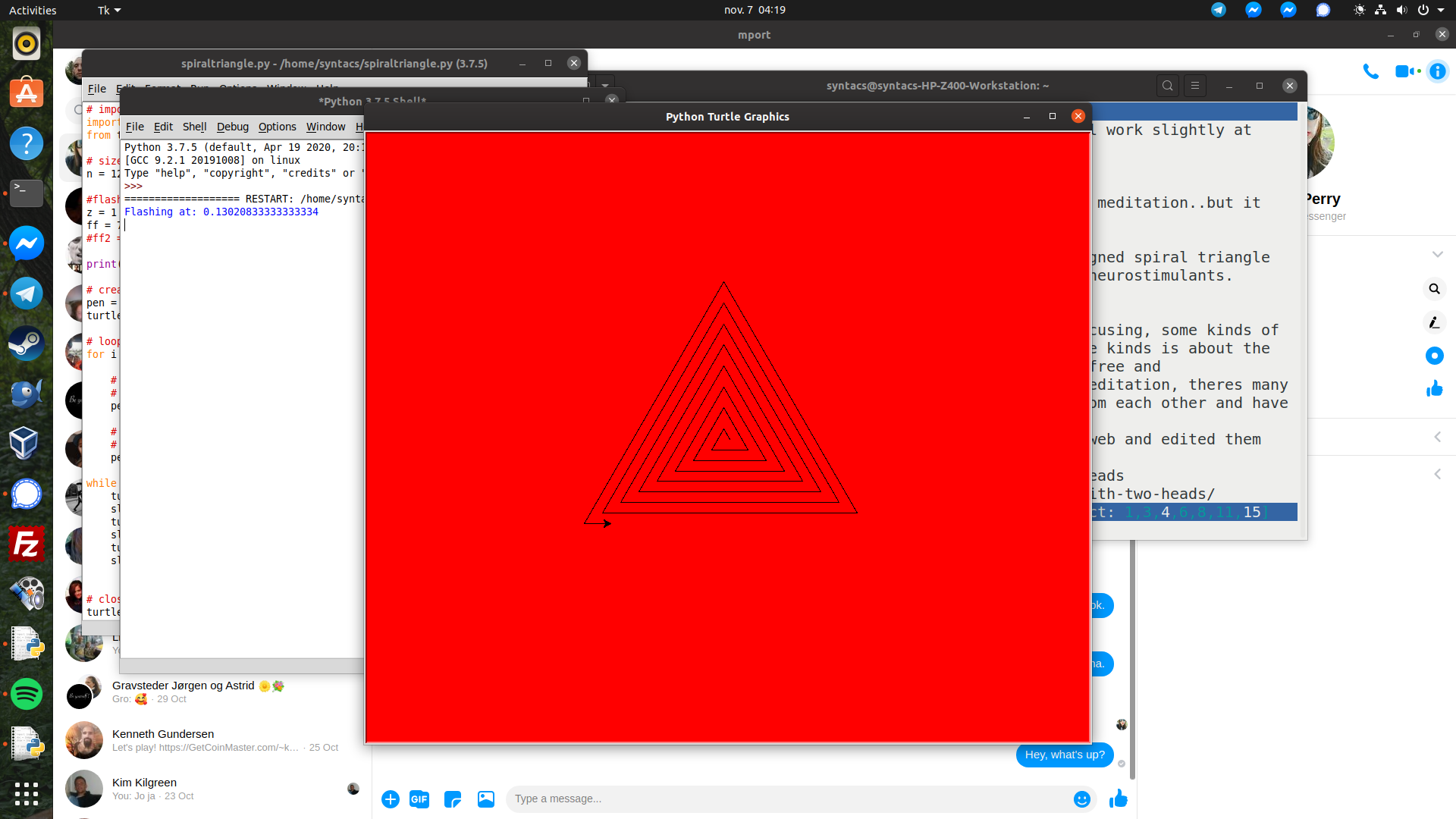Choose a GIF to send
This screenshot has width=1456, height=819.
(x=419, y=799)
